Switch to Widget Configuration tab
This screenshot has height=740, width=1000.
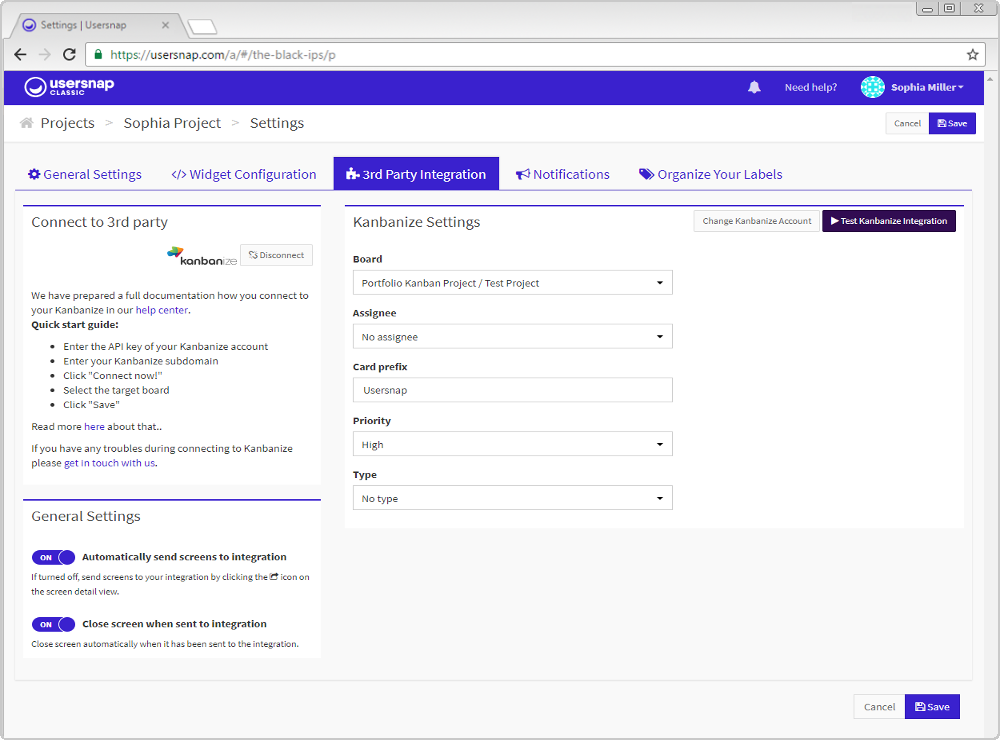[244, 174]
